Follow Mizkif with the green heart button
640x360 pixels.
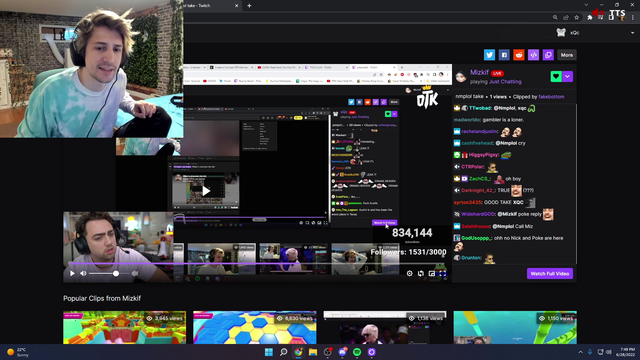click(x=556, y=76)
